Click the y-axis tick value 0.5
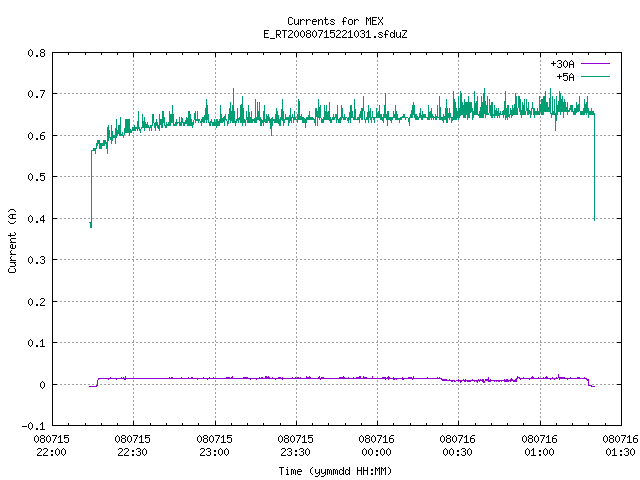This screenshot has width=640, height=480. [x=36, y=177]
